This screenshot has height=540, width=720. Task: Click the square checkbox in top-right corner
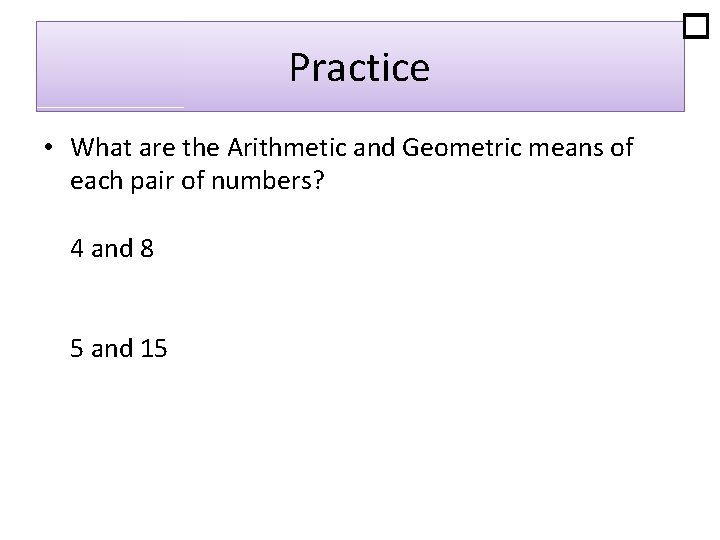[695, 26]
